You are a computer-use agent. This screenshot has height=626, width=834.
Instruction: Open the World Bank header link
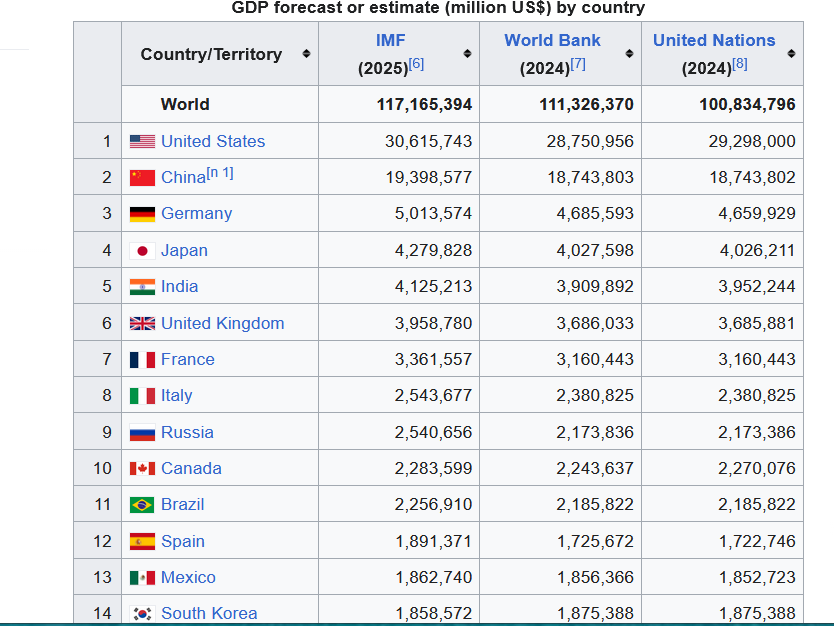(552, 40)
